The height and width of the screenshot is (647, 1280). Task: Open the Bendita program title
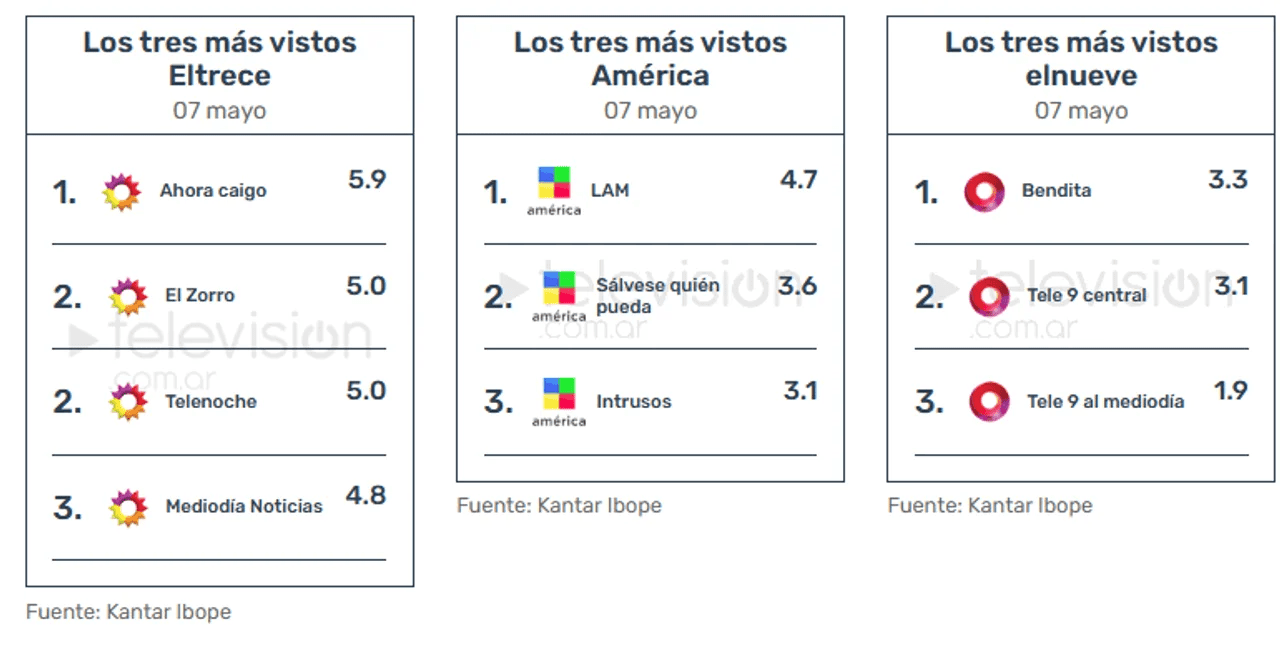point(1056,190)
